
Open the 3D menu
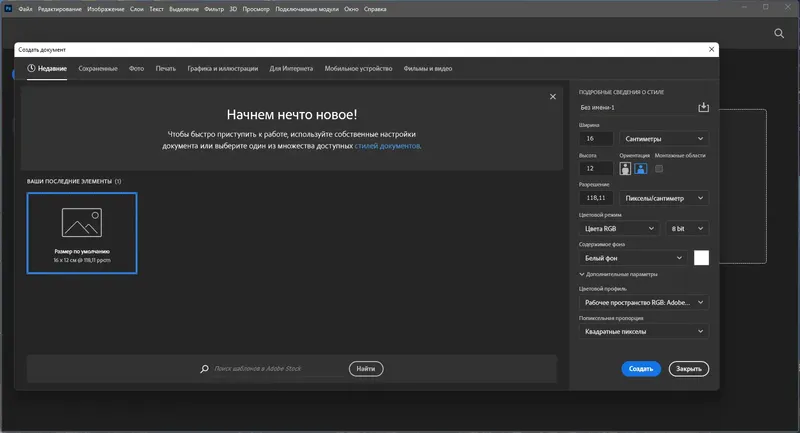point(233,9)
